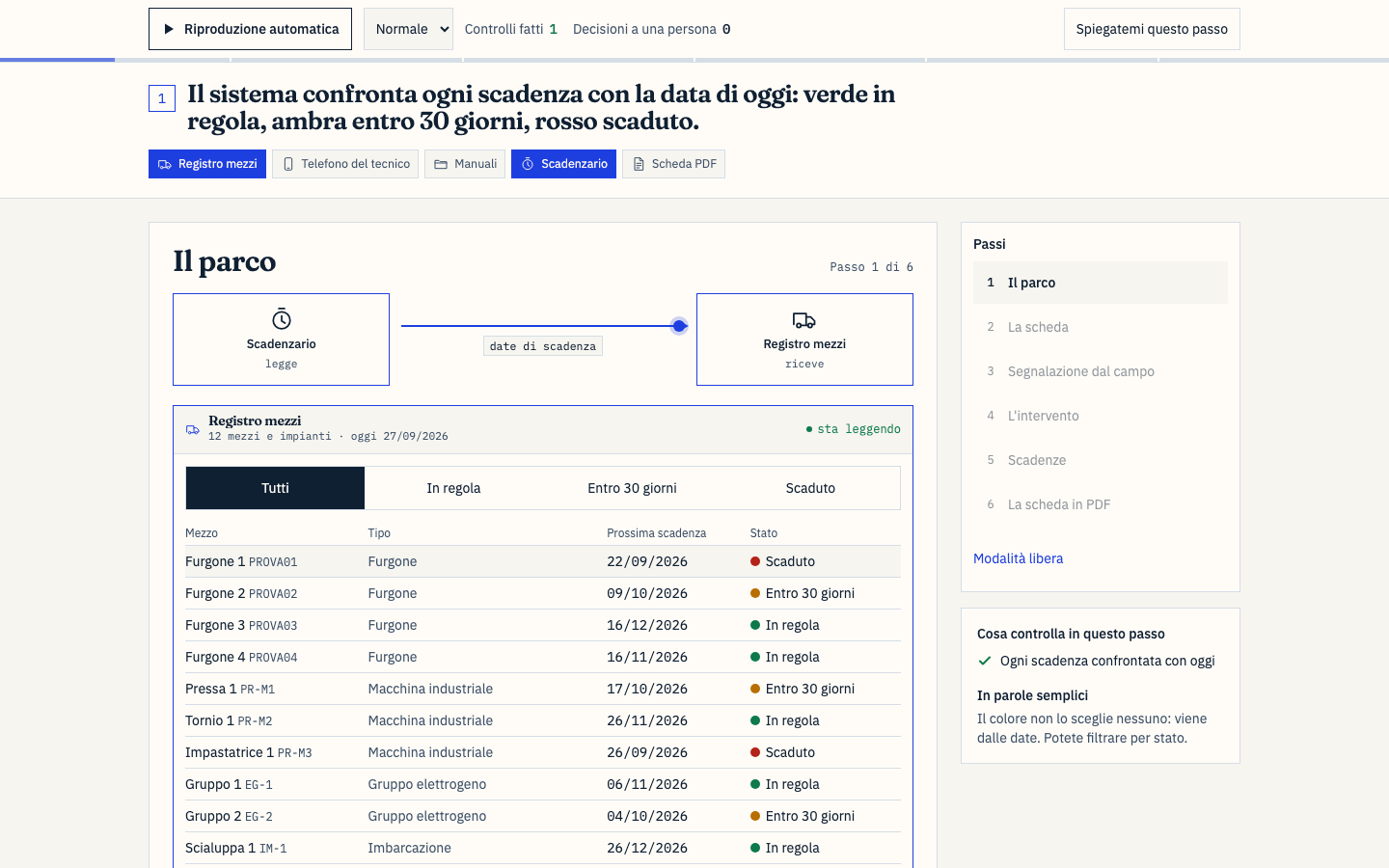Click the folder icon in Manuali chip
Screen dimensions: 1389x868
tap(441, 164)
